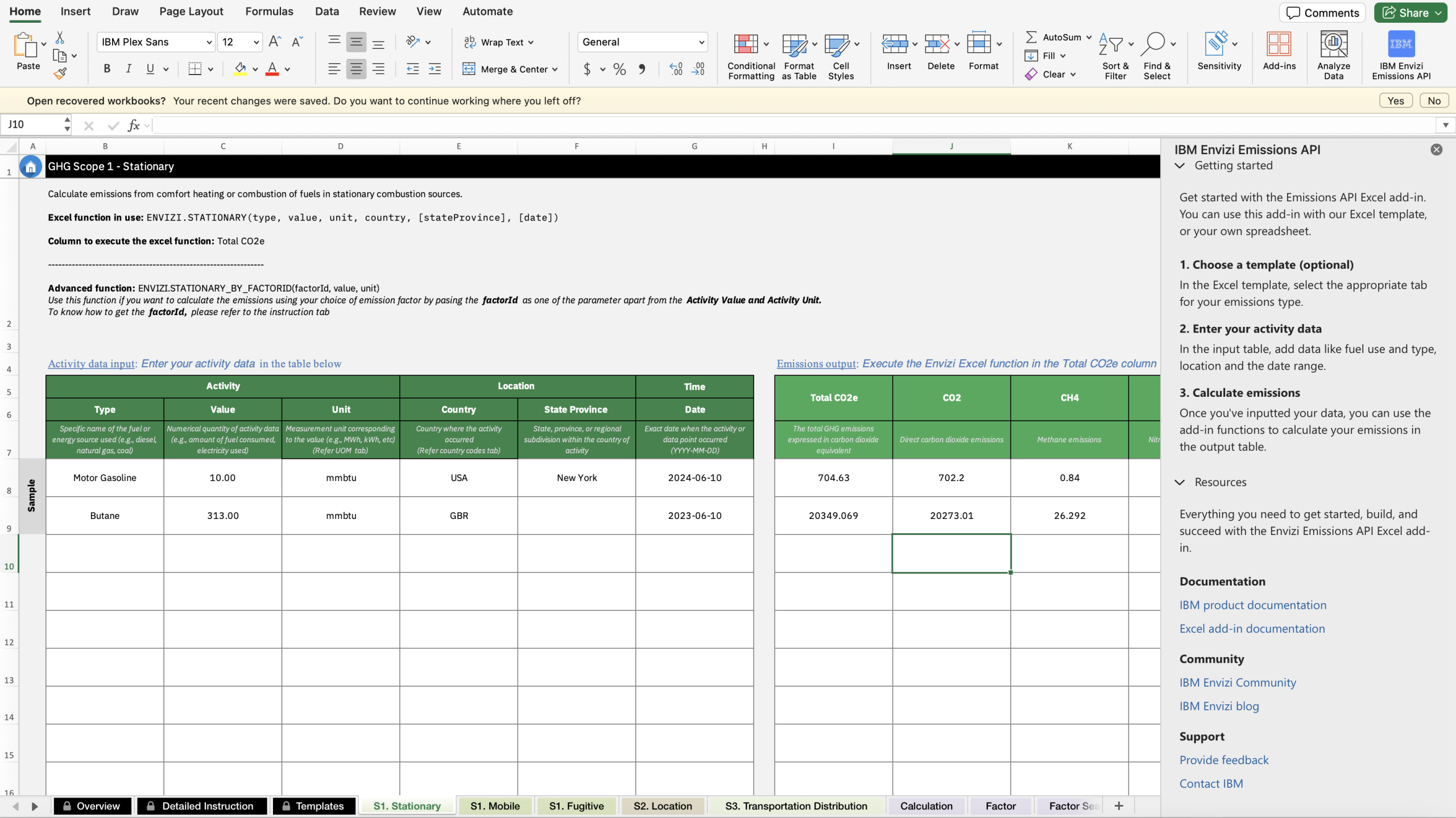Click the Insert cells icon
Viewport: 1456px width, 818px height.
[x=895, y=44]
